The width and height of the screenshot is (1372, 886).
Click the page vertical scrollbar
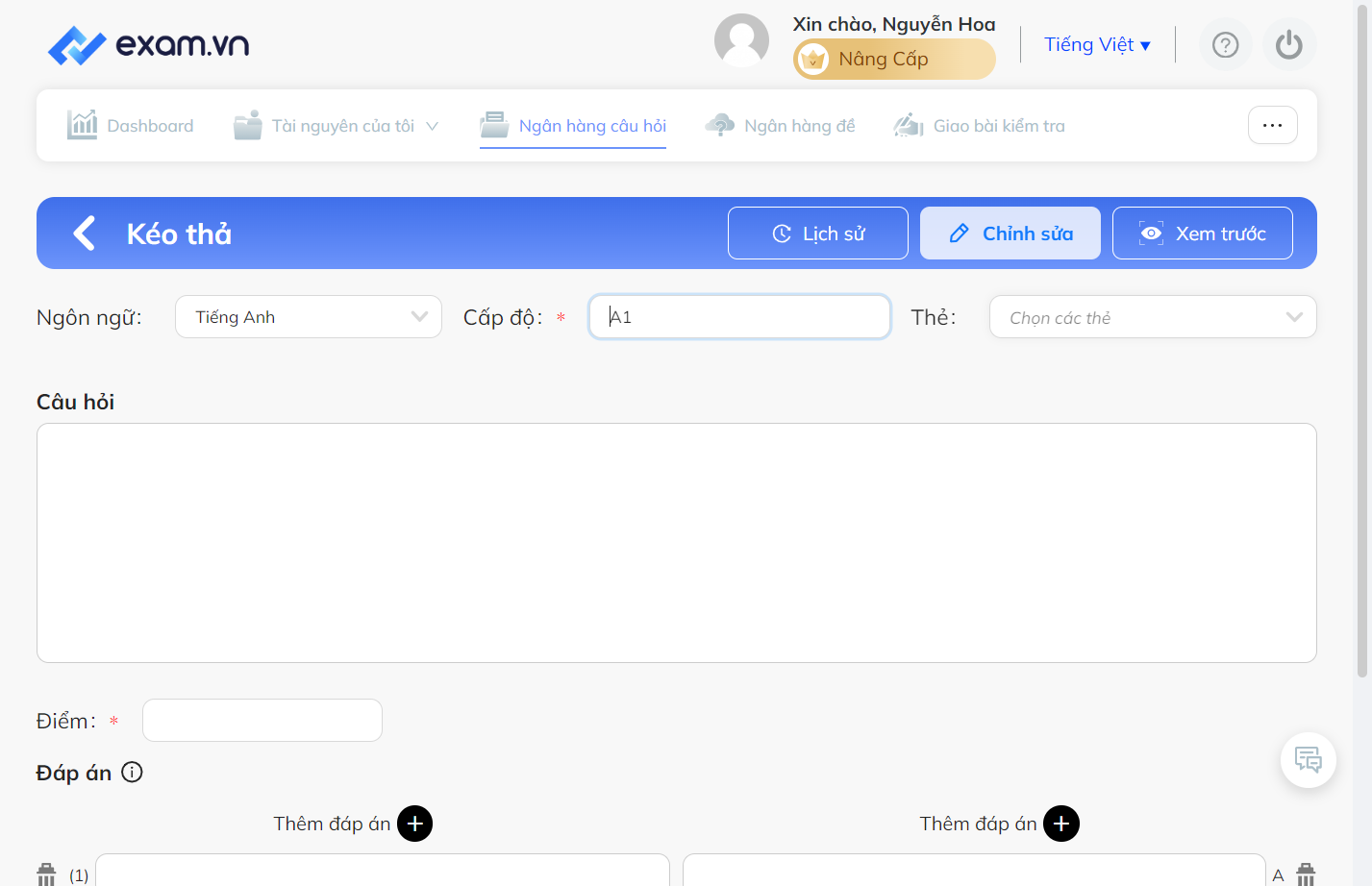coord(1361,339)
